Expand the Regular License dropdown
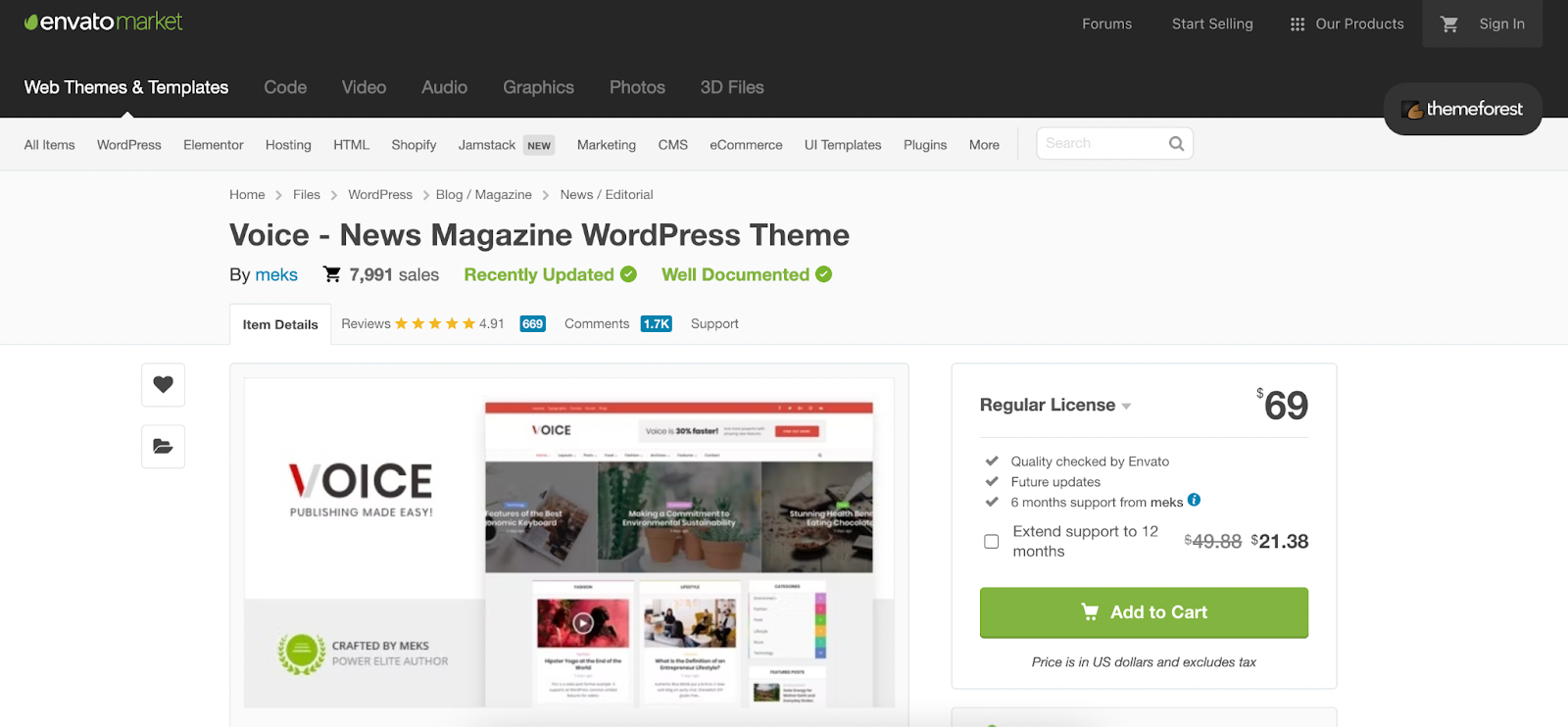 pos(1055,406)
